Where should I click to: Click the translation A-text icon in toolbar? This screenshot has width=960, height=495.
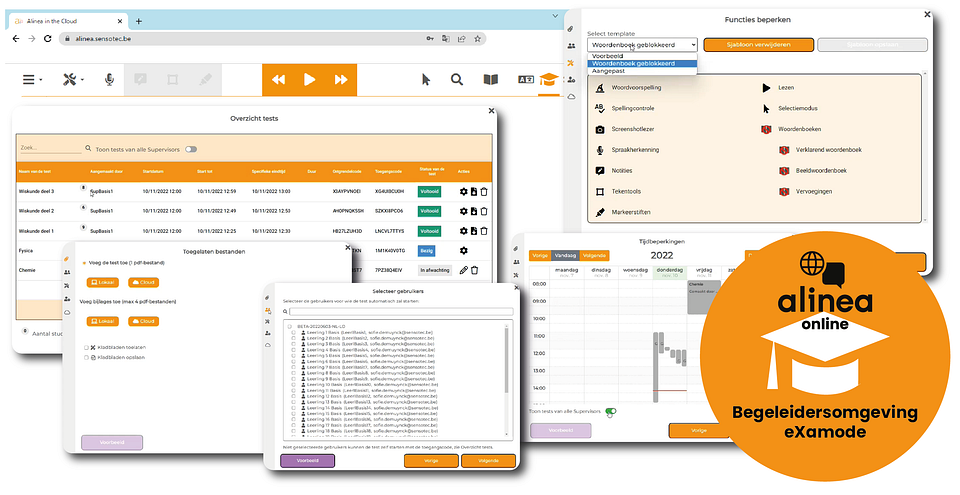[x=526, y=80]
